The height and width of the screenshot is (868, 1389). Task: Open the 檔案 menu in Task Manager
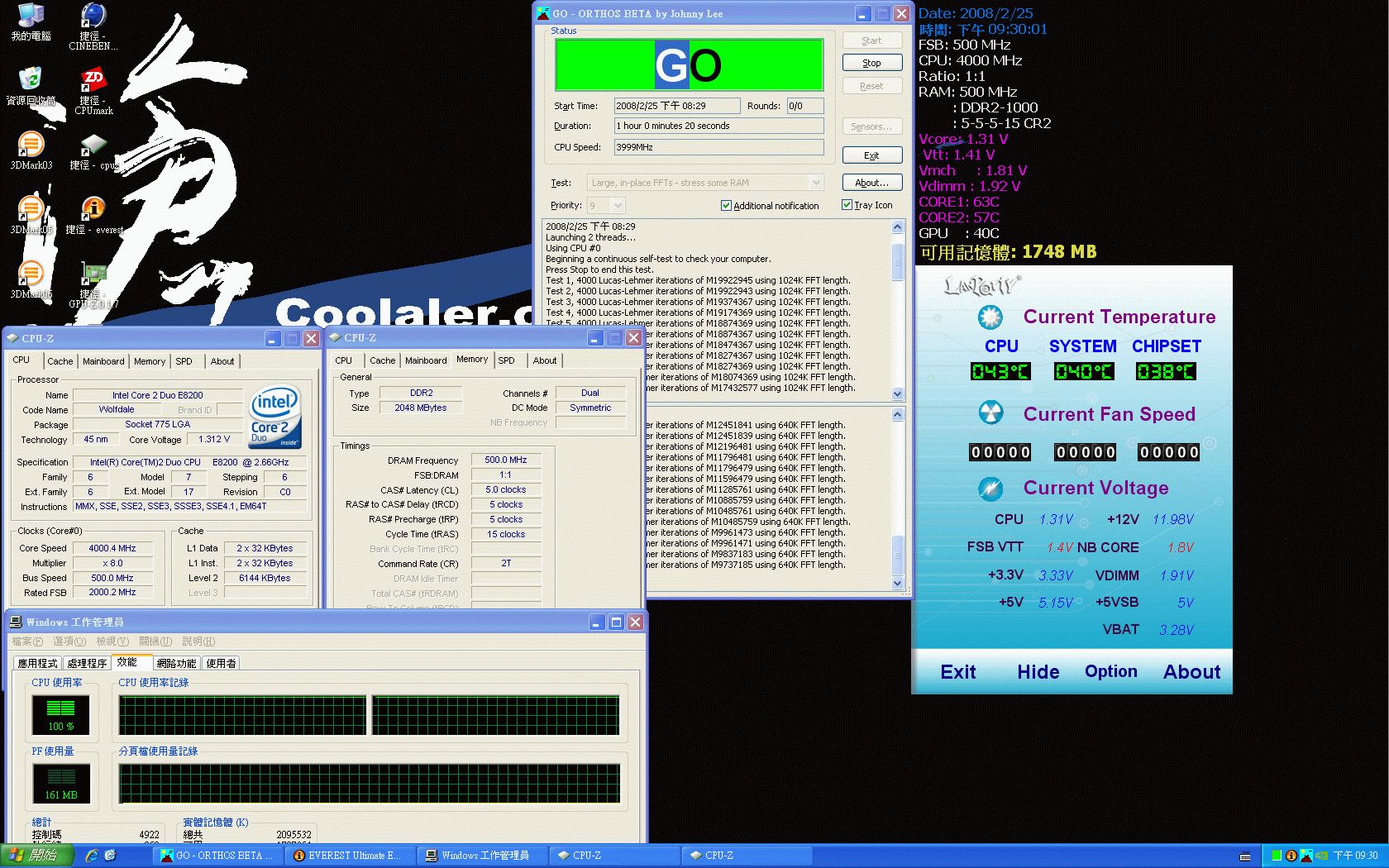click(x=26, y=641)
